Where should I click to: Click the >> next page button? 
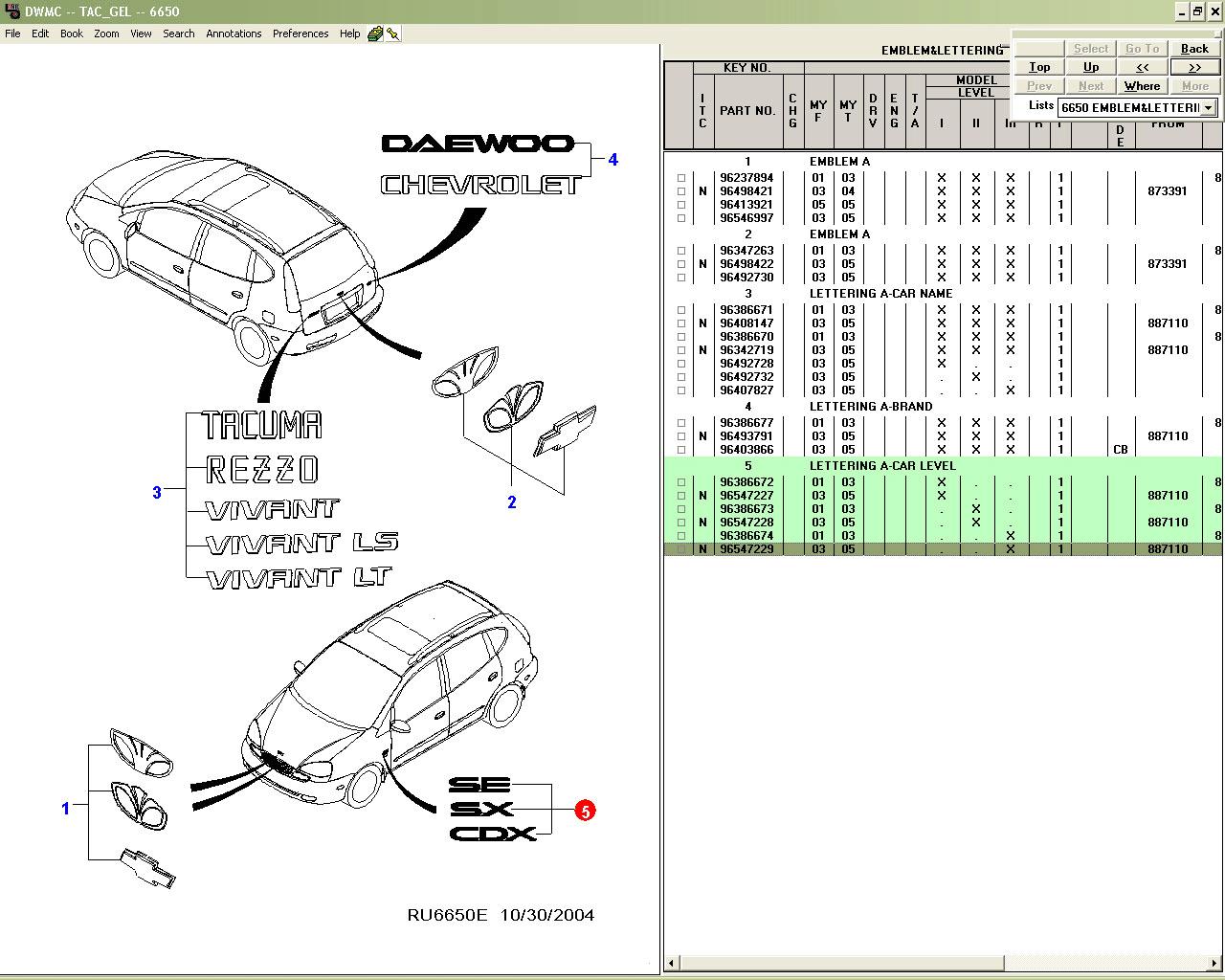(1194, 67)
